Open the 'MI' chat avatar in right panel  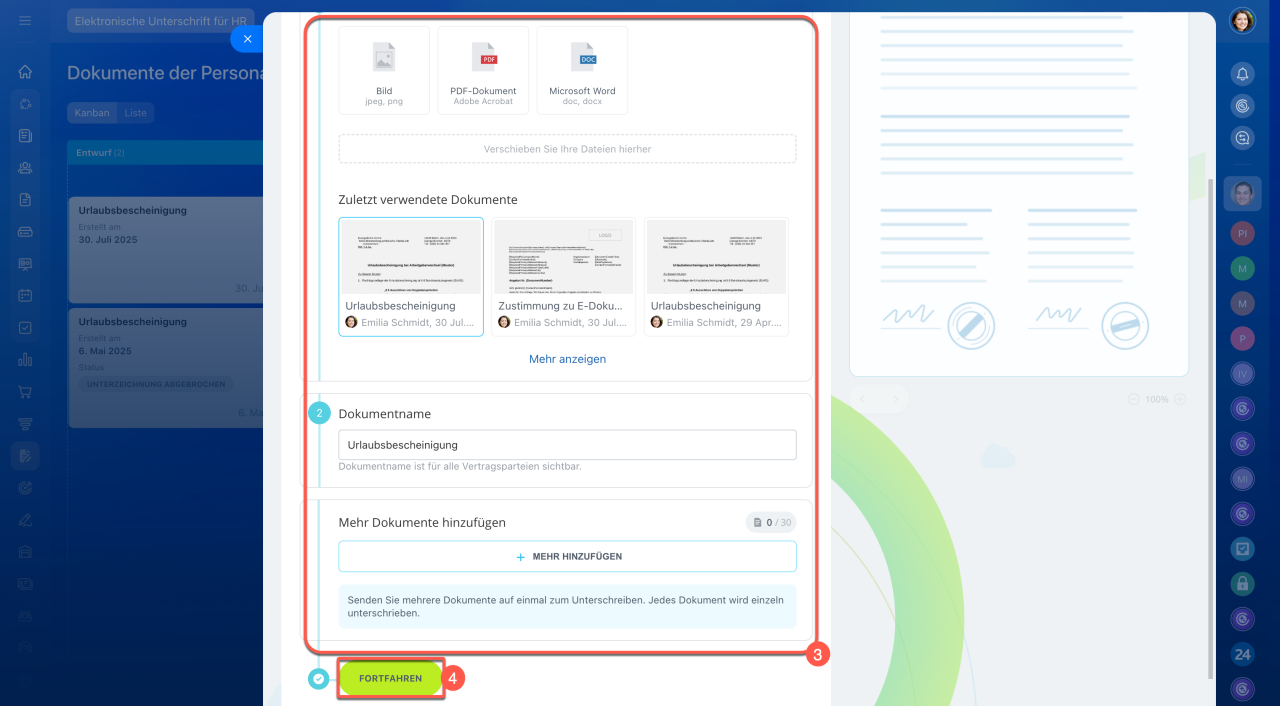(1242, 478)
